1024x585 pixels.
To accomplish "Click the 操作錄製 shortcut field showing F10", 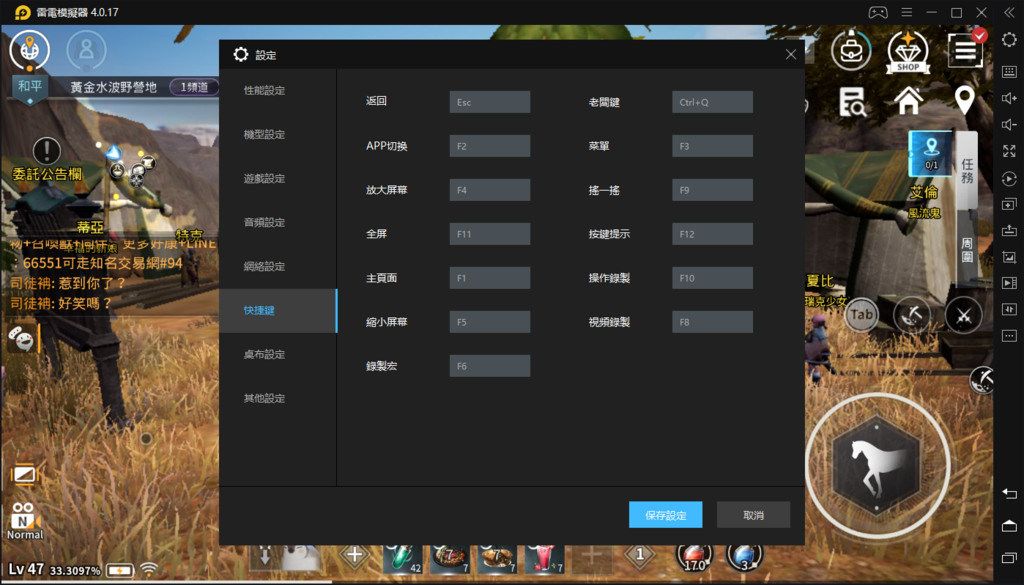I will point(712,277).
